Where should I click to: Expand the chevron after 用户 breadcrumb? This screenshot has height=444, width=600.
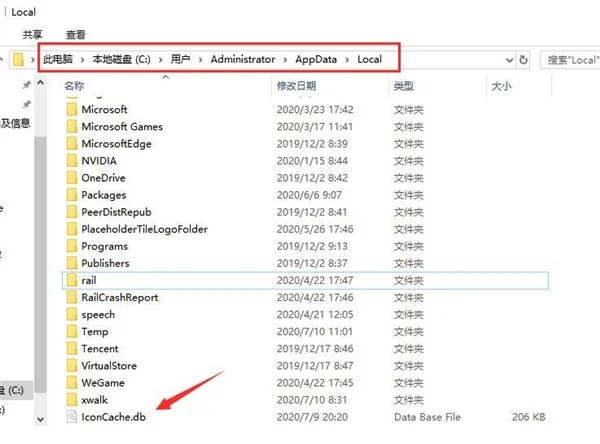coord(201,60)
